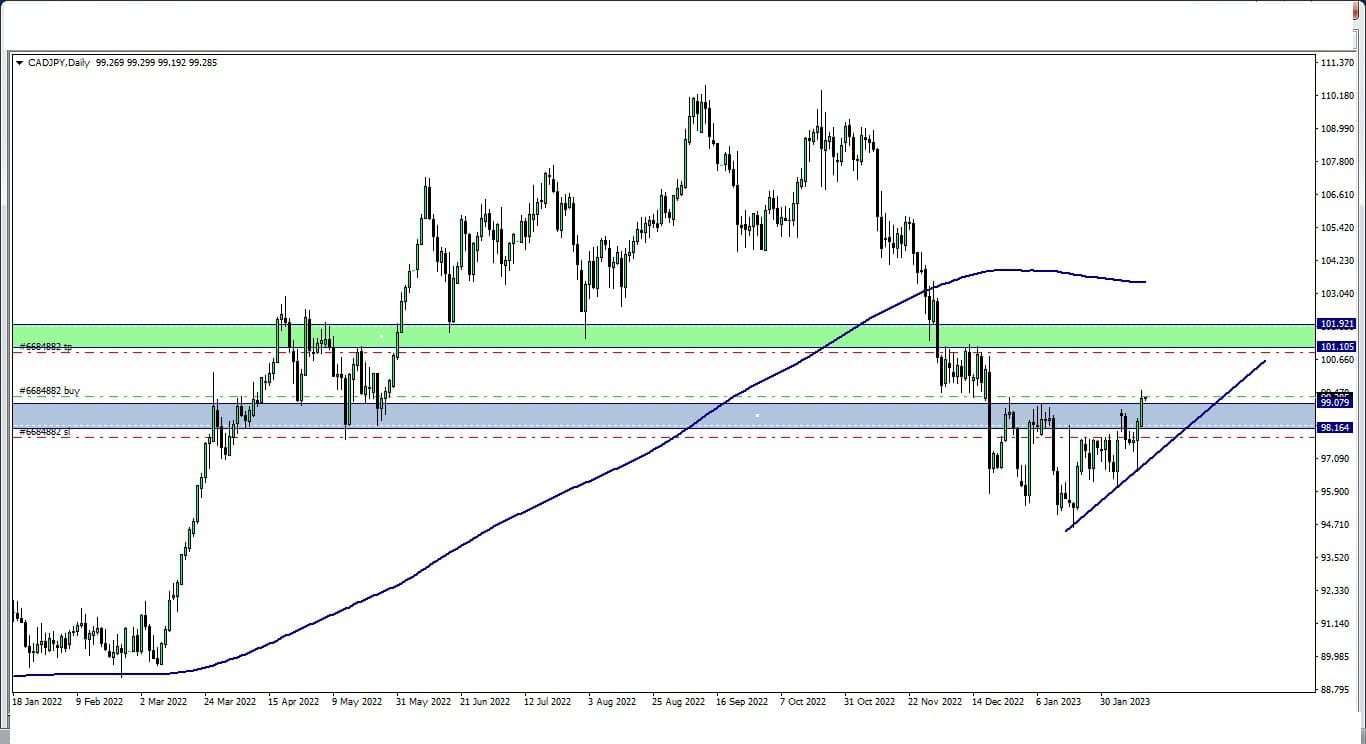Click the 21 Jun 2022 date label

pyautogui.click(x=485, y=702)
